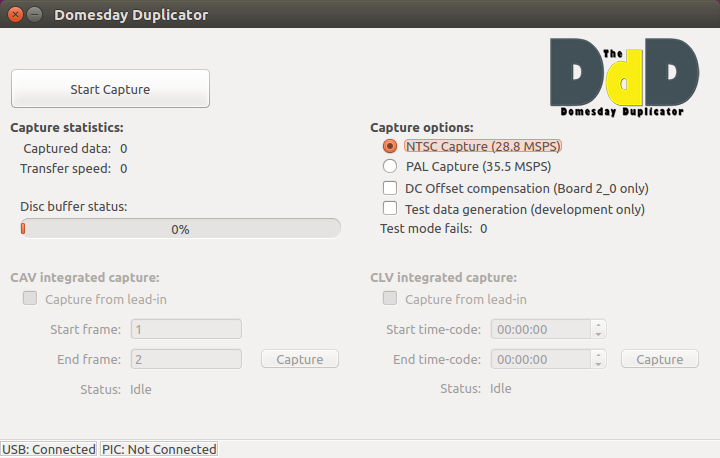Viewport: 720px width, 458px height.
Task: Toggle Test data generation checkbox
Action: [x=390, y=208]
